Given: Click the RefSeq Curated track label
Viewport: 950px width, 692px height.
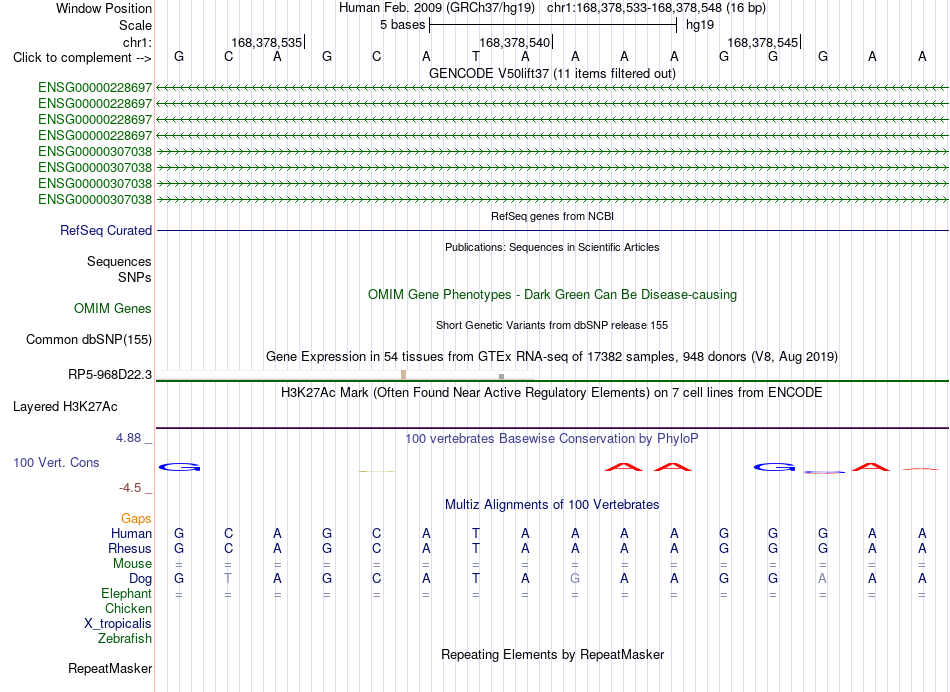Looking at the screenshot, I should (106, 230).
